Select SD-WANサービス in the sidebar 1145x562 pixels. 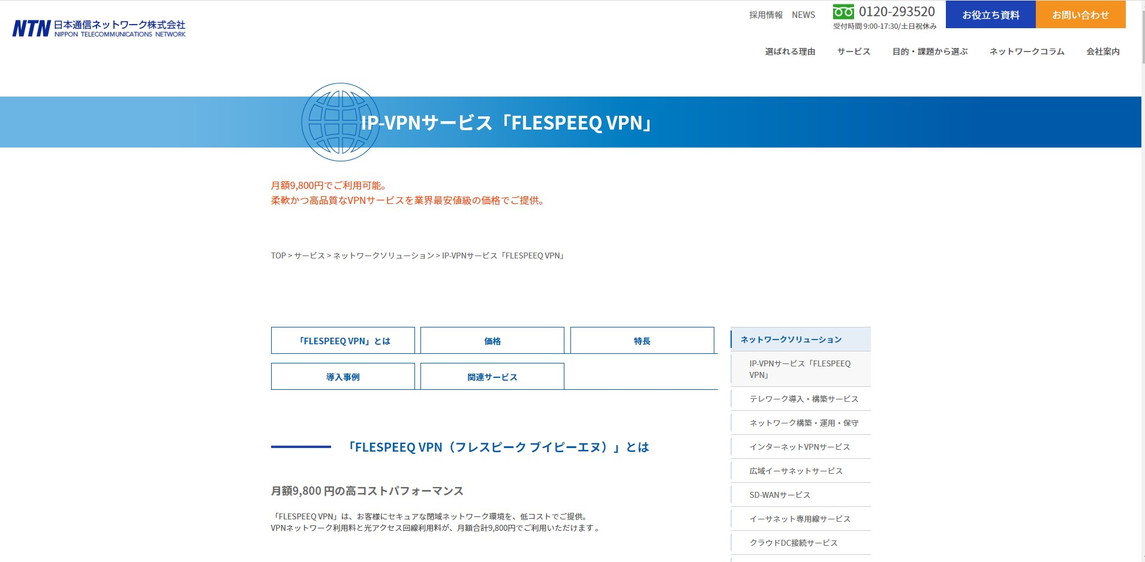779,495
